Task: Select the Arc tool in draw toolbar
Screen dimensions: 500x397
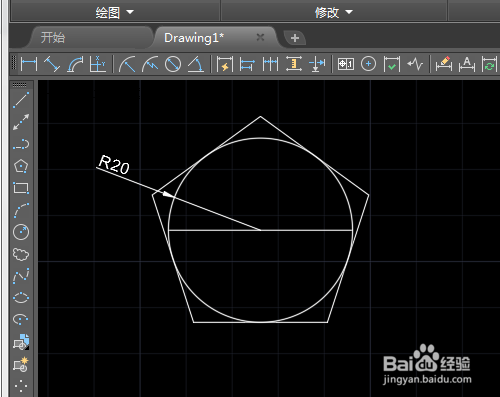Action: click(21, 210)
